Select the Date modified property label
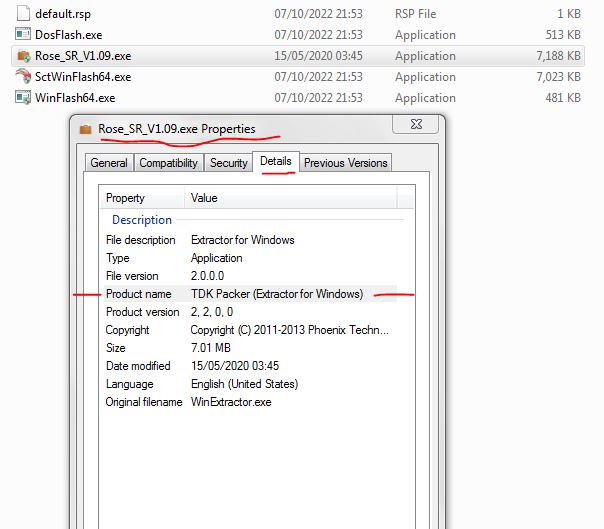This screenshot has height=529, width=604. (x=138, y=366)
